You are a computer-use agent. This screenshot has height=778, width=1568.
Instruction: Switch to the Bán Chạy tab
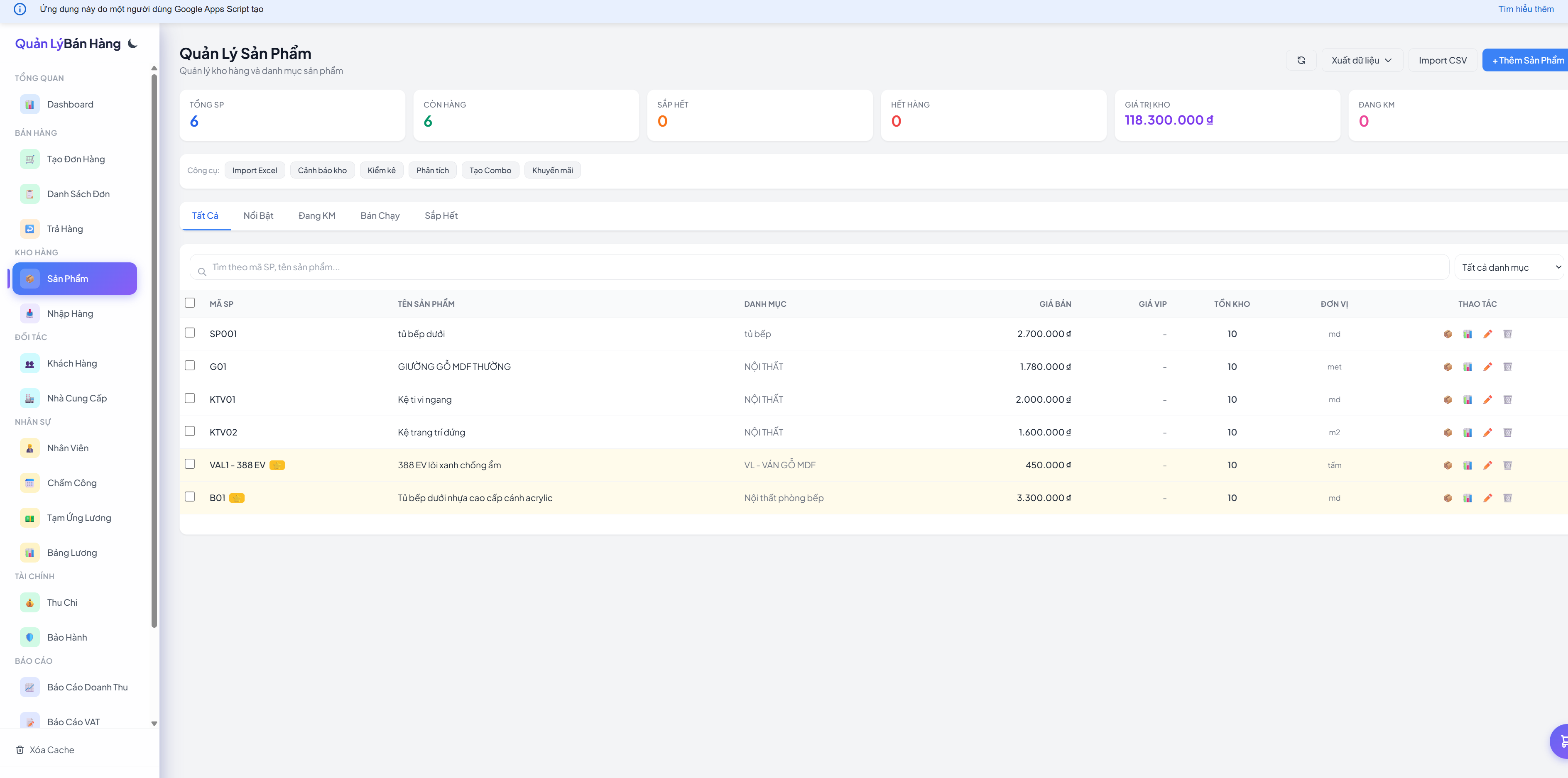pos(380,215)
